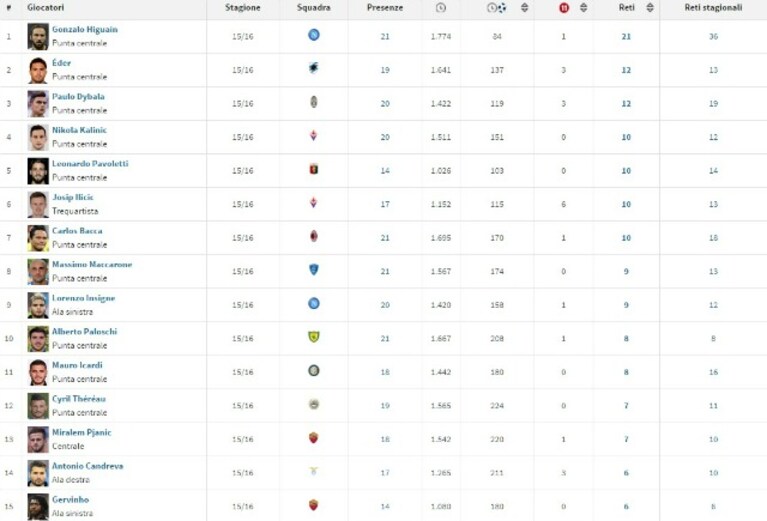The height and width of the screenshot is (521, 767).
Task: Click the Juventus crest in Dybala's row
Action: click(314, 102)
